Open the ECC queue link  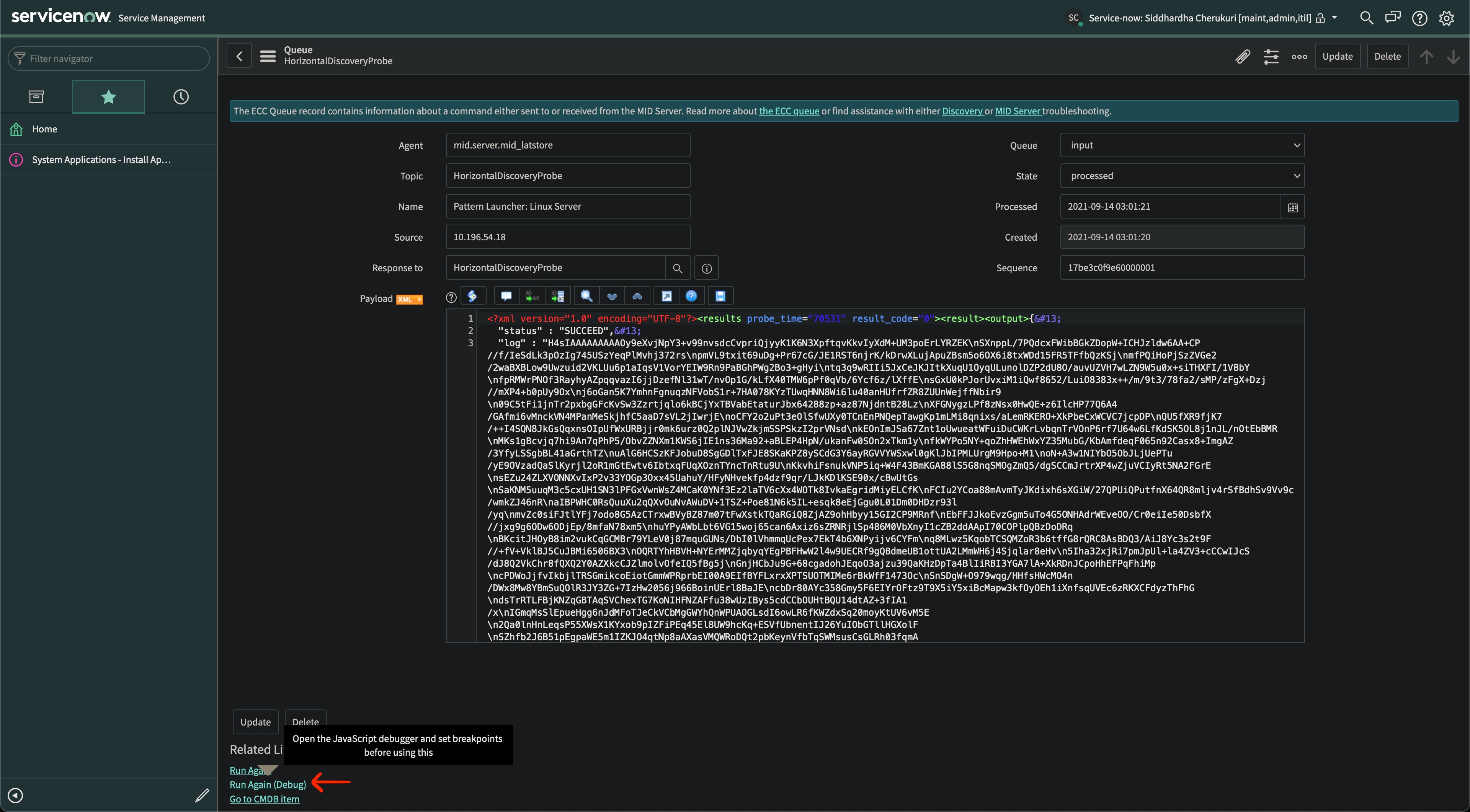click(x=789, y=111)
